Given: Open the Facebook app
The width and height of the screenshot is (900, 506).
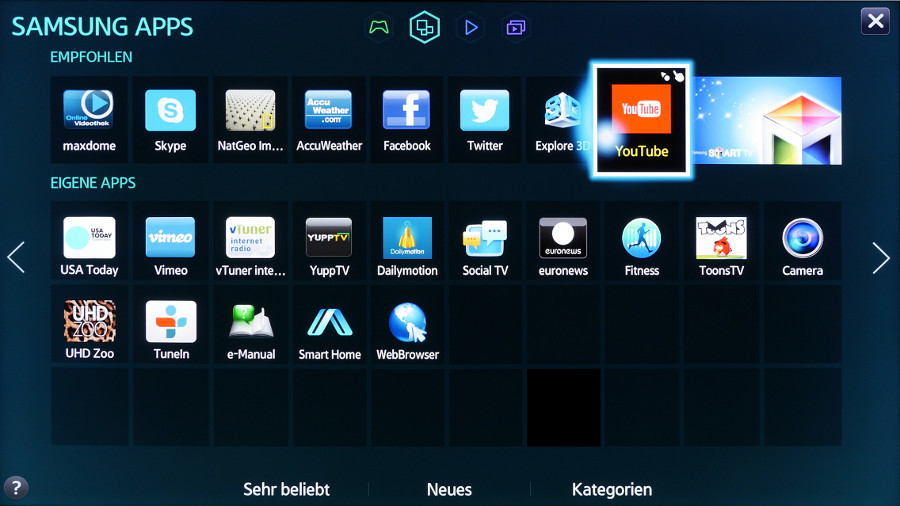Looking at the screenshot, I should [407, 119].
